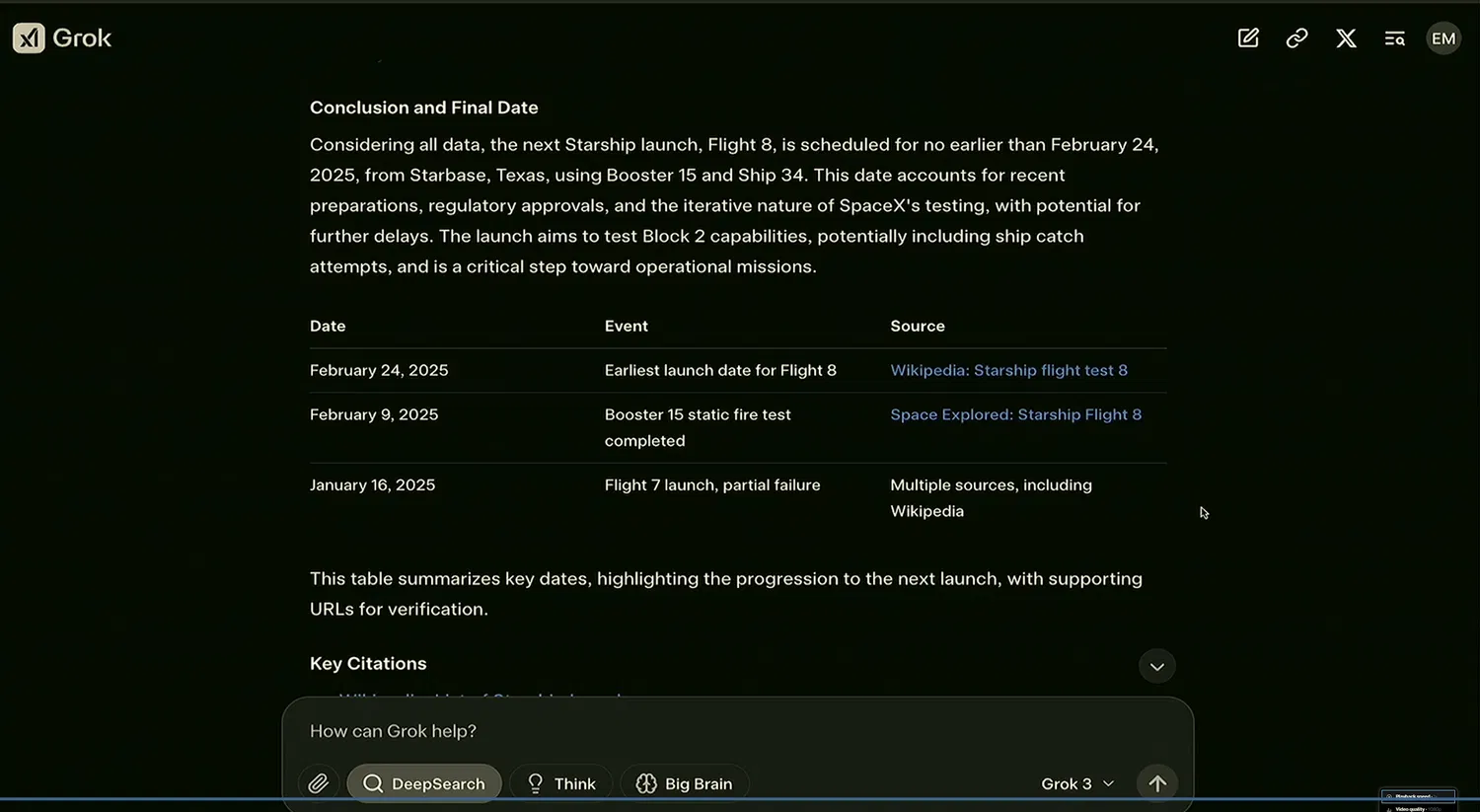Copy the conversation link via chain icon

pos(1297,38)
